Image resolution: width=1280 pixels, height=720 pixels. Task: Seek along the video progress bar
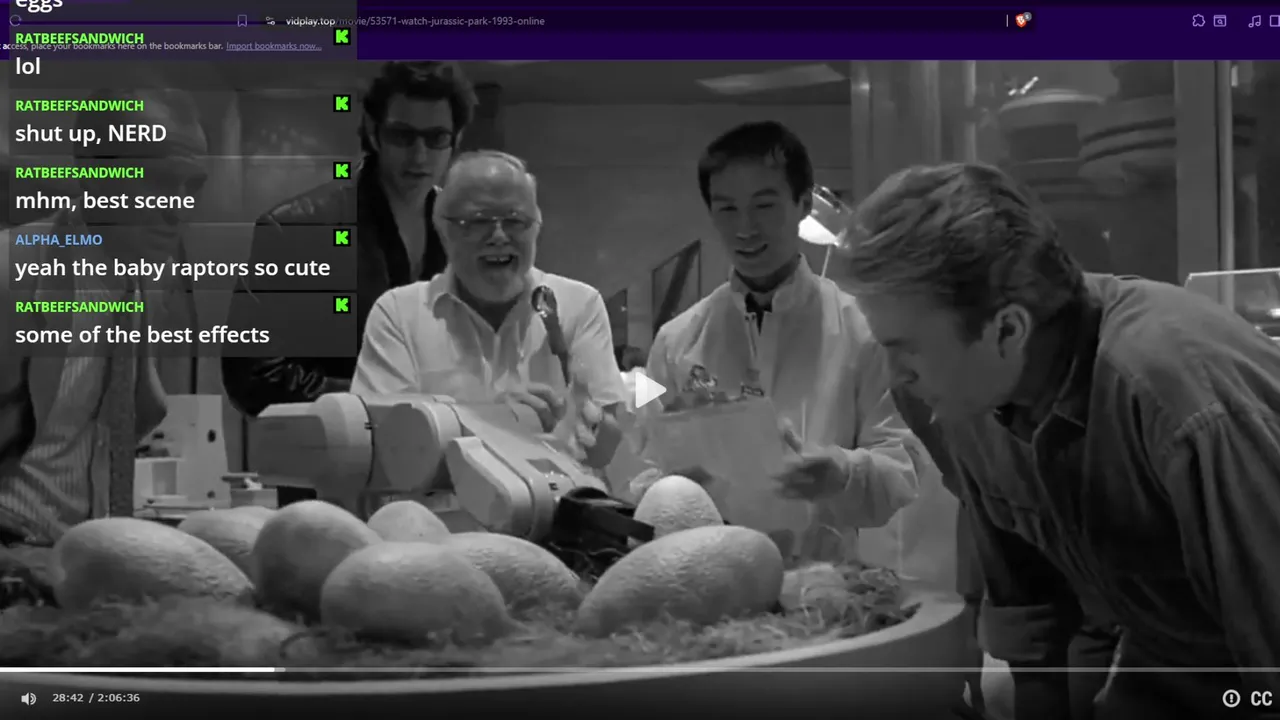(640, 670)
